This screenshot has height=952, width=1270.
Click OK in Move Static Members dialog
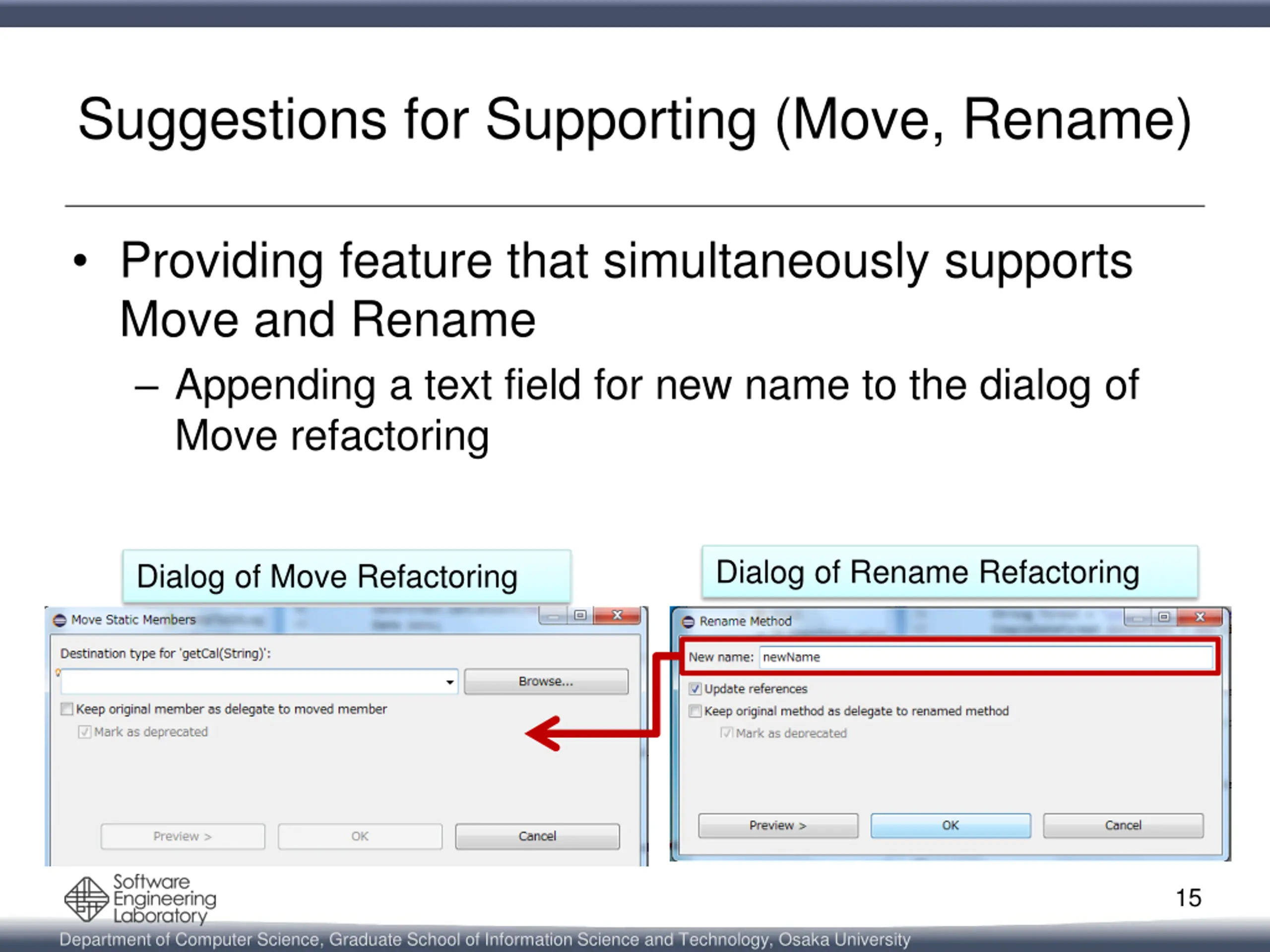pyautogui.click(x=360, y=836)
